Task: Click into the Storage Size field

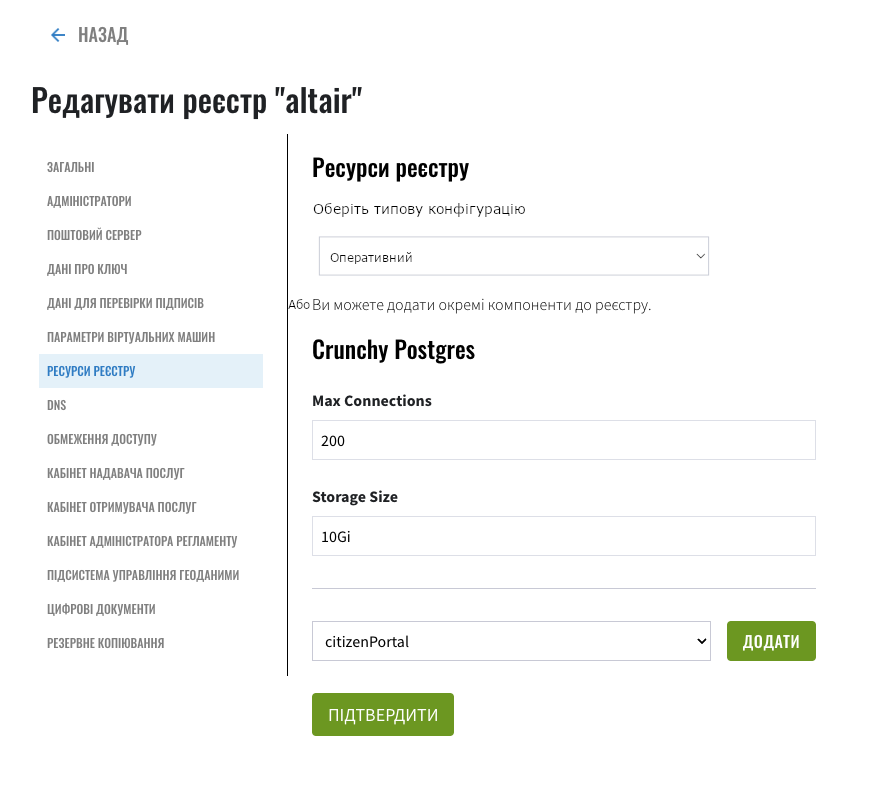Action: click(564, 536)
